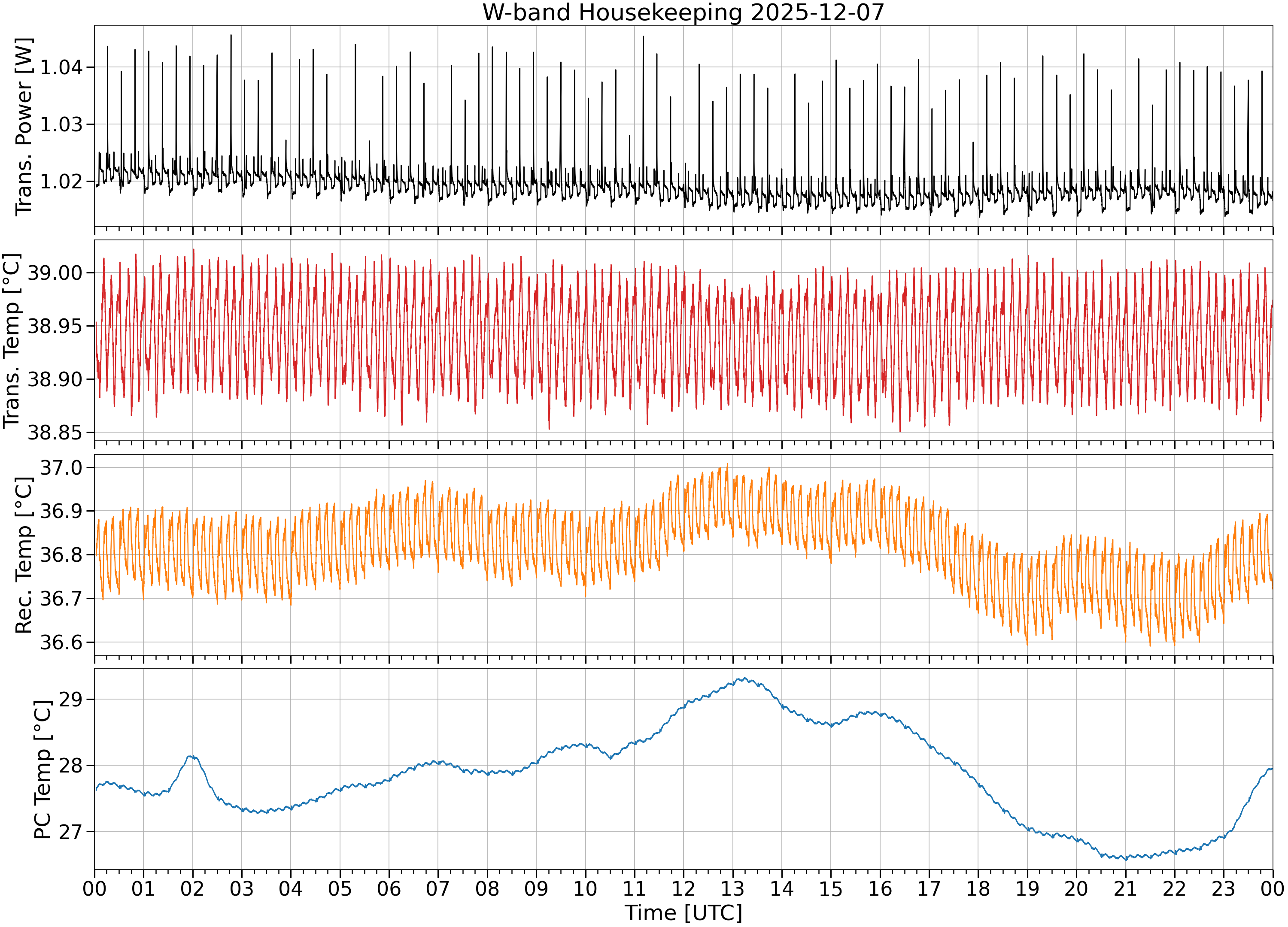1288x927 pixels.
Task: Click the PC temperature bump near 02 UTC
Action: coord(193,757)
